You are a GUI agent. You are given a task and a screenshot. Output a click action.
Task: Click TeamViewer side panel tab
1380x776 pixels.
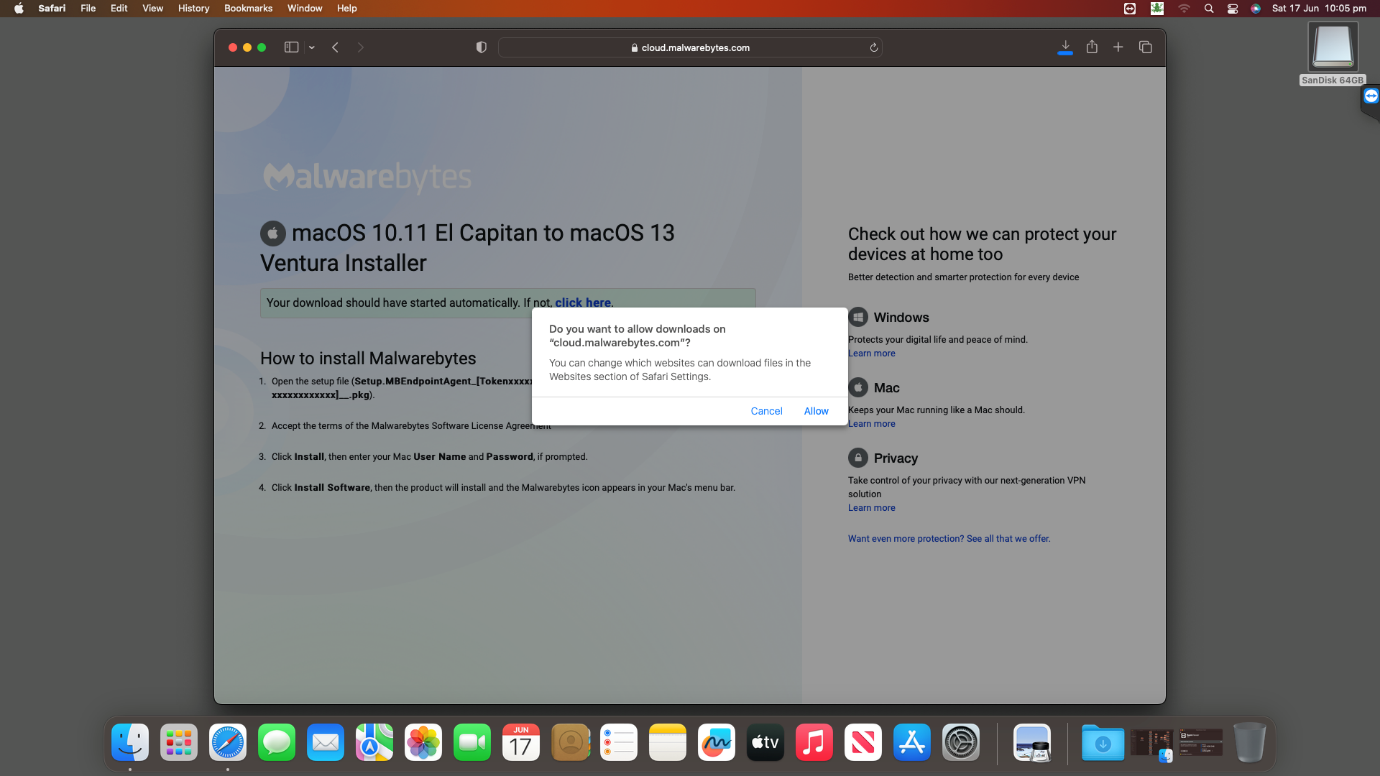click(x=1370, y=97)
